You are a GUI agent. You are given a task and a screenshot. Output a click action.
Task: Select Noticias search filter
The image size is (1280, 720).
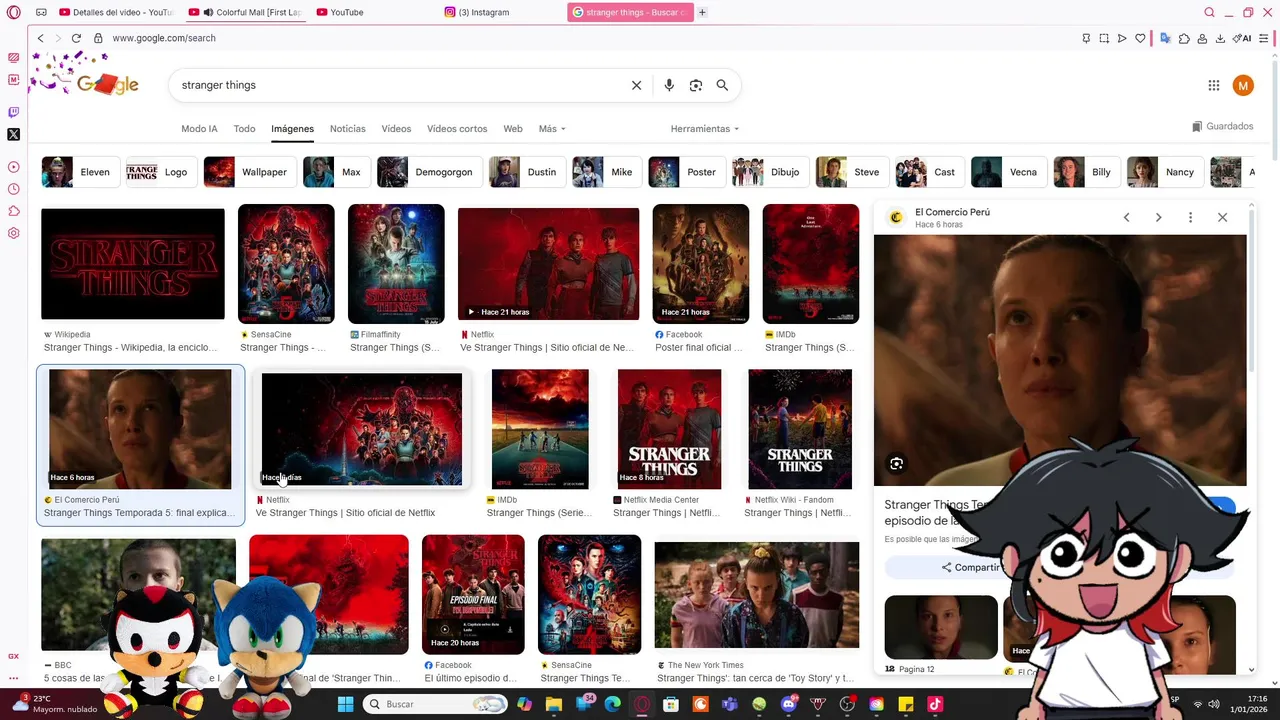point(348,129)
